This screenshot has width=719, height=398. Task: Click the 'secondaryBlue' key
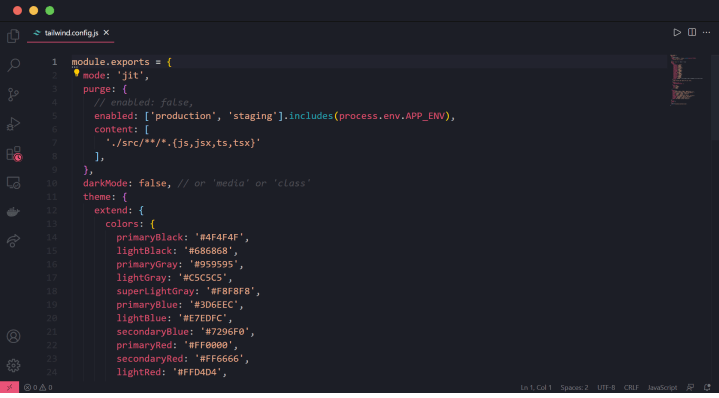pos(152,332)
